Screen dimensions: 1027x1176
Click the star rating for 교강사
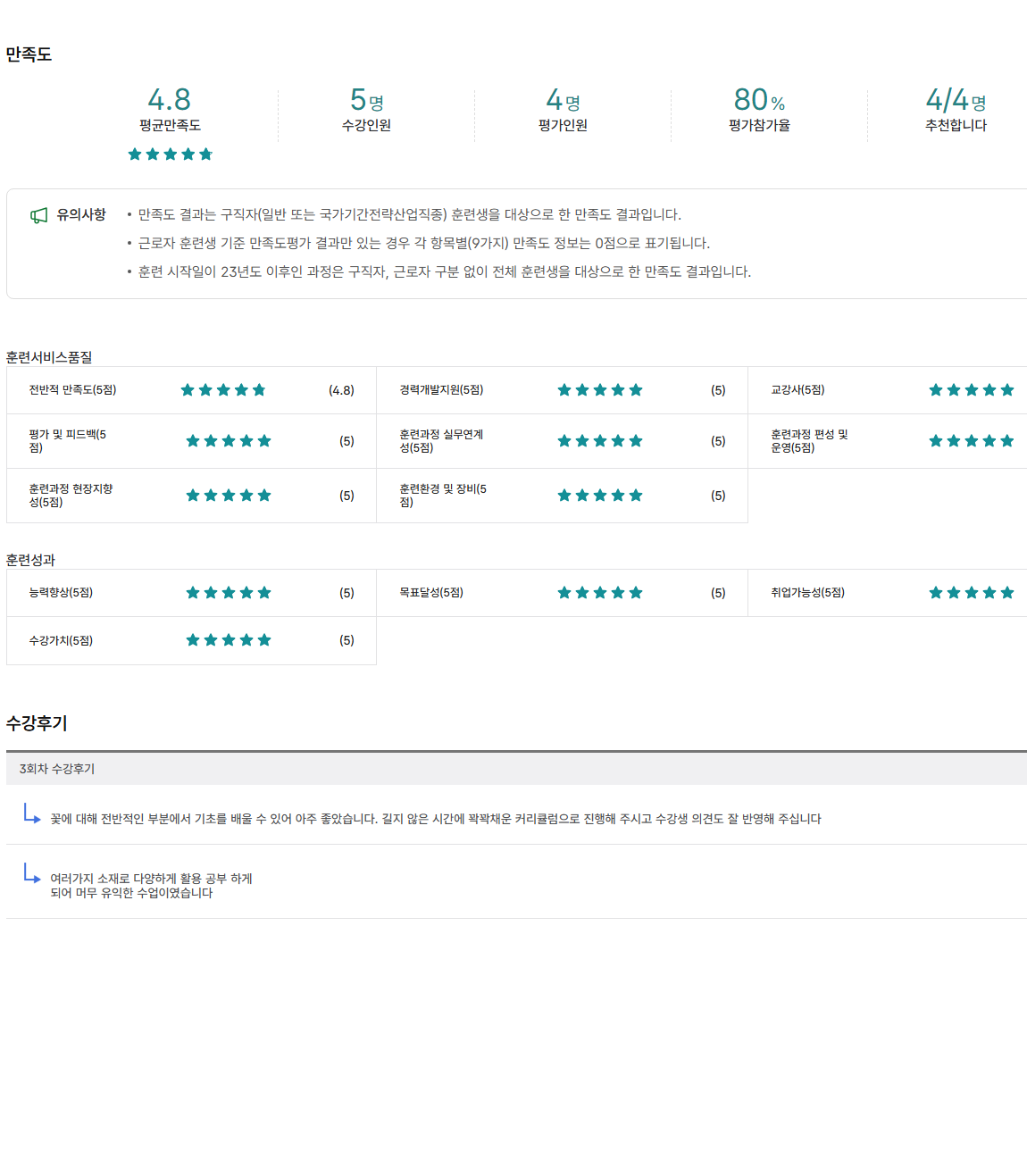coord(971,390)
